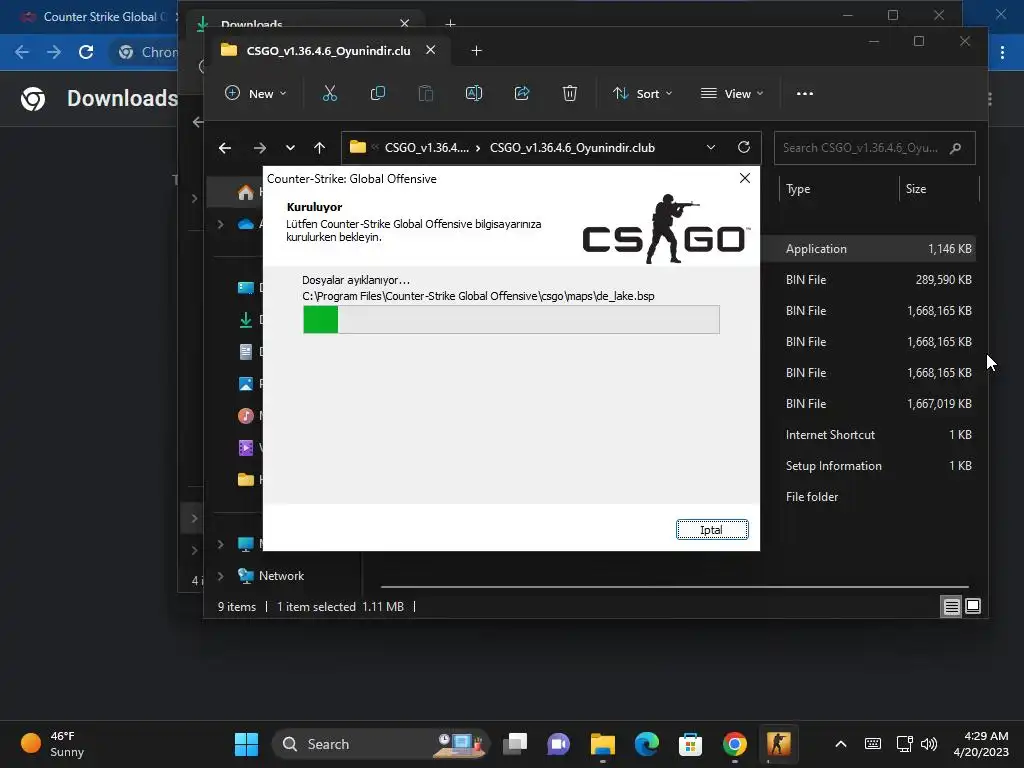1024x768 pixels.
Task: Select the File folder row
Action: [x=868, y=497]
